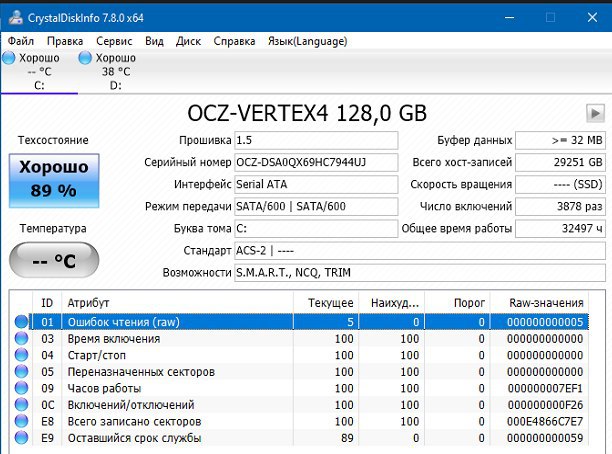The width and height of the screenshot is (612, 454).
Task: Open the Язык(Language) menu
Action: (x=308, y=41)
